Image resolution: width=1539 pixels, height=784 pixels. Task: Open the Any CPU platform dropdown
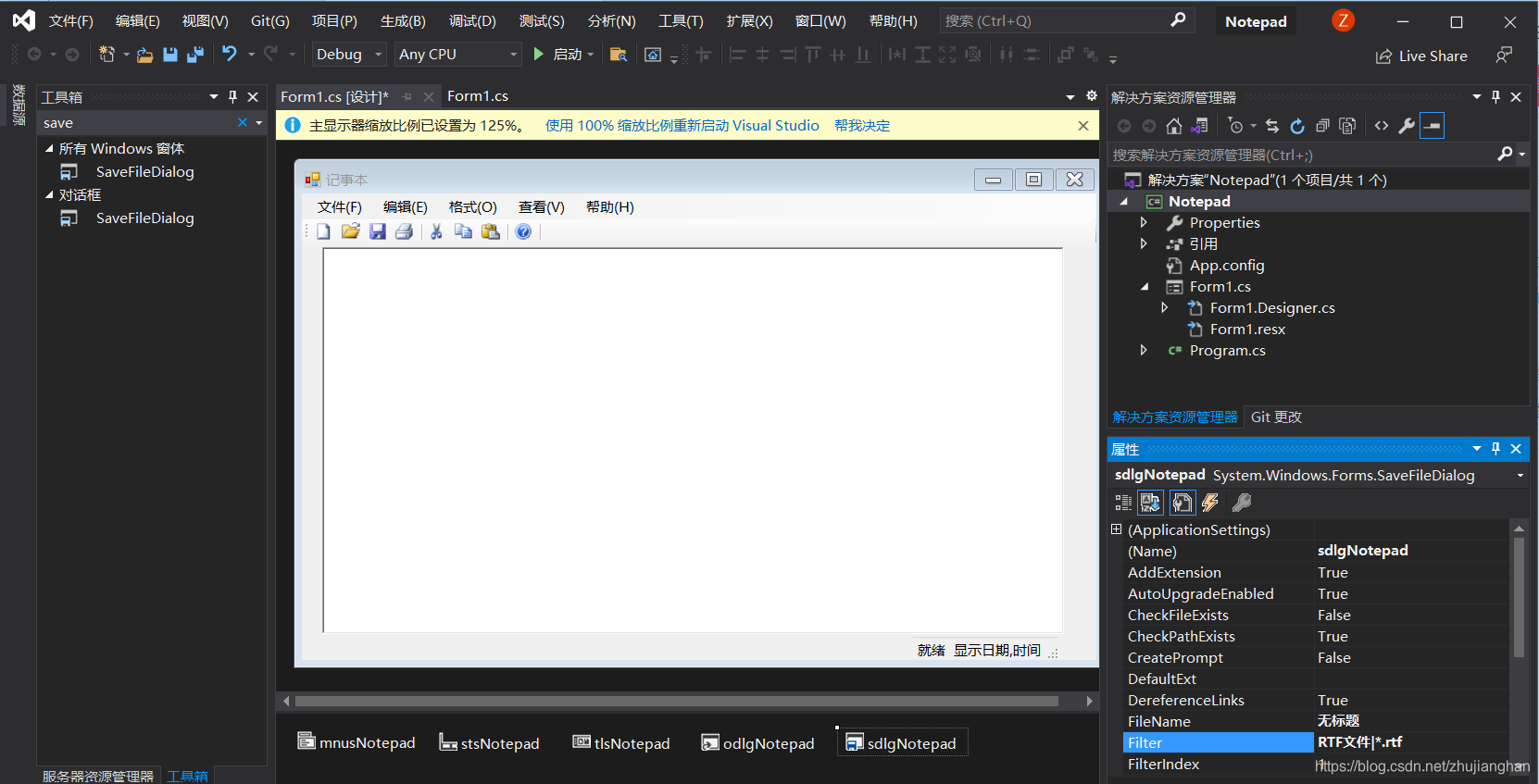pos(458,55)
